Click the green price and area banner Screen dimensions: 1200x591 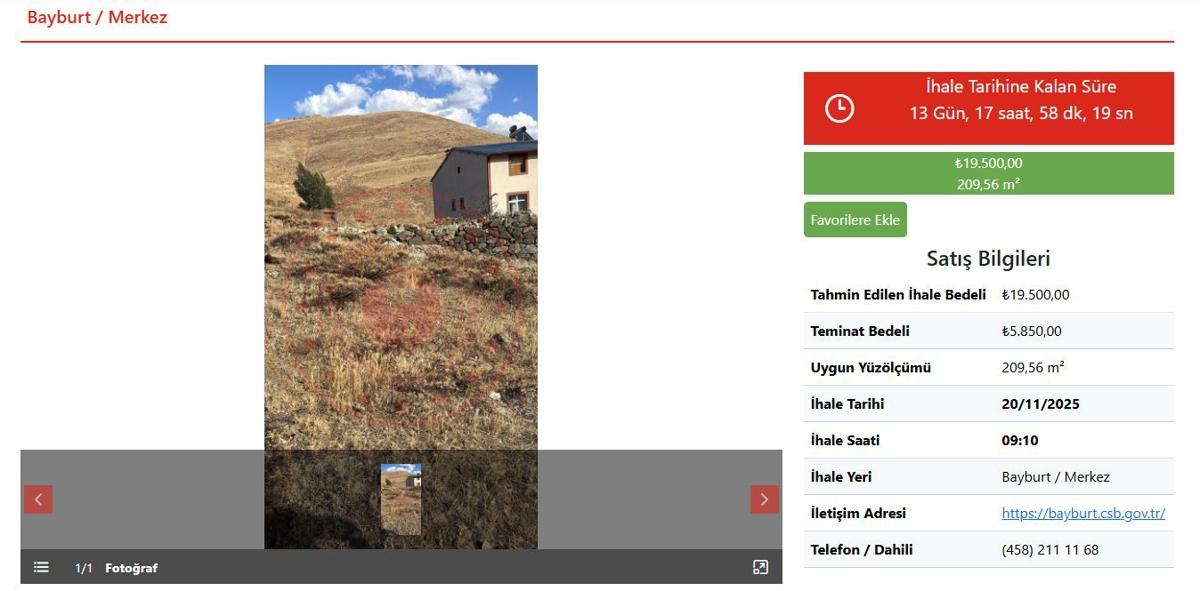point(989,173)
